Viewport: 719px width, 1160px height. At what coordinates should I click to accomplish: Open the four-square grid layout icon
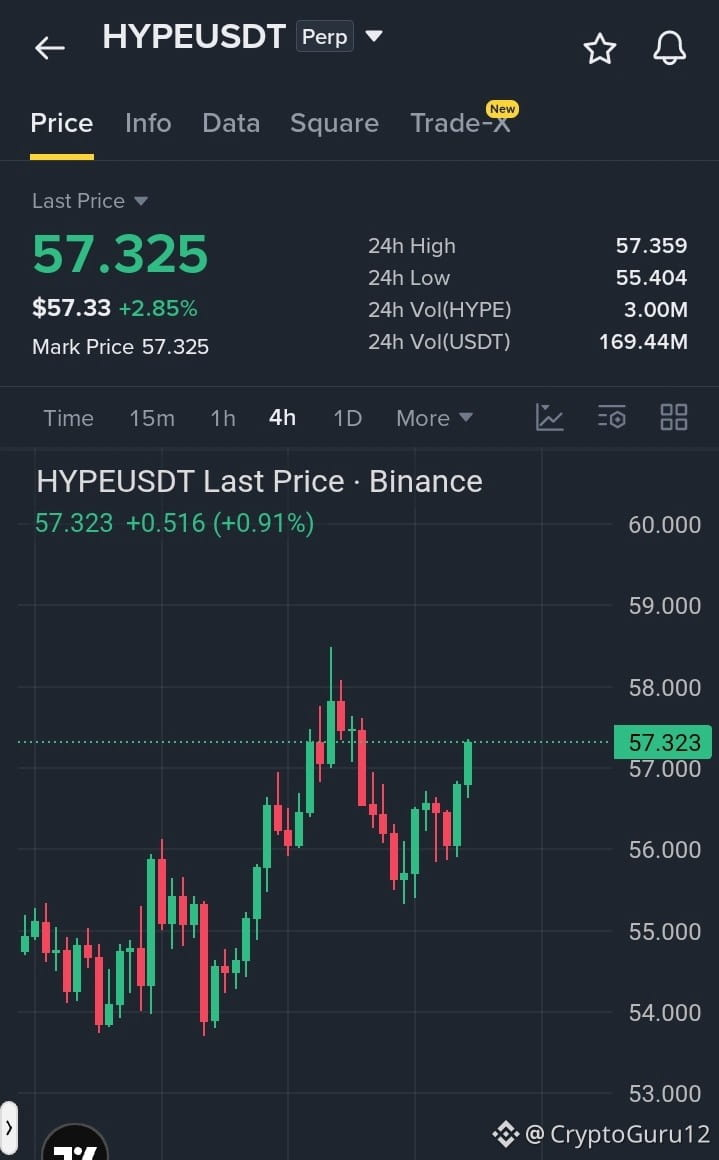click(x=674, y=417)
